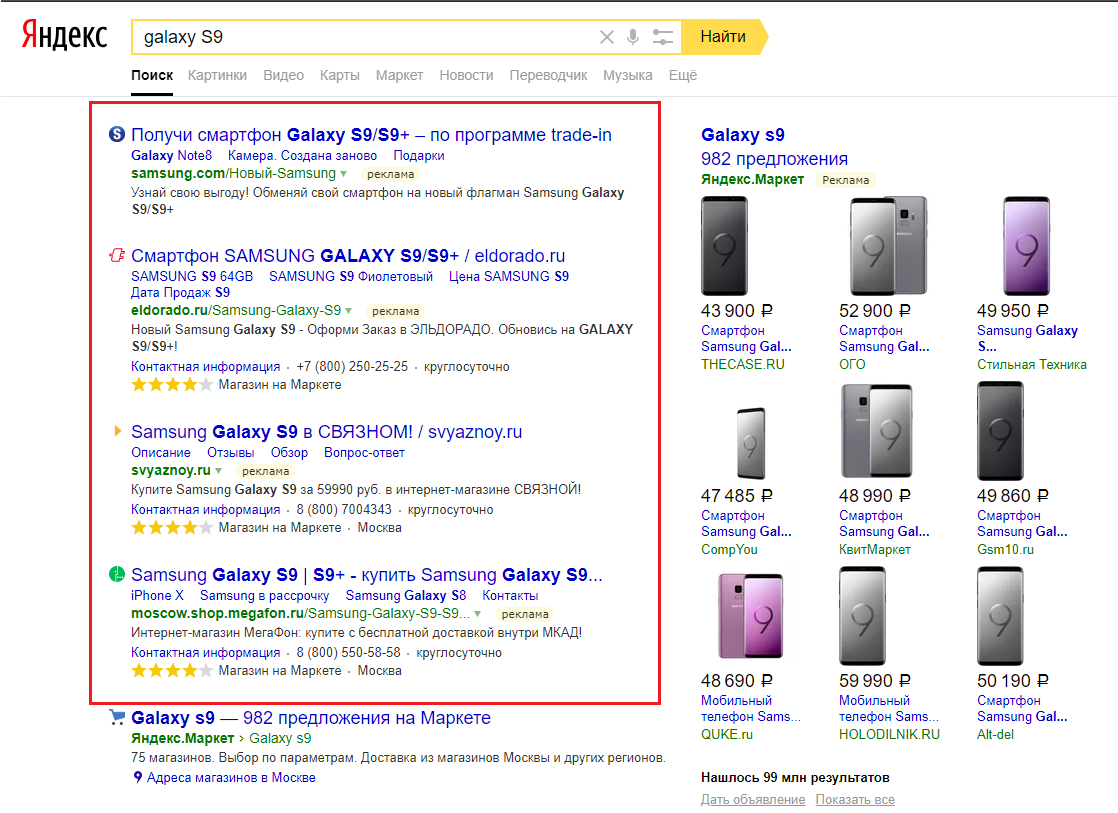This screenshot has height=813, width=1118.
Task: Open the Ещё more services menu
Action: pos(682,76)
